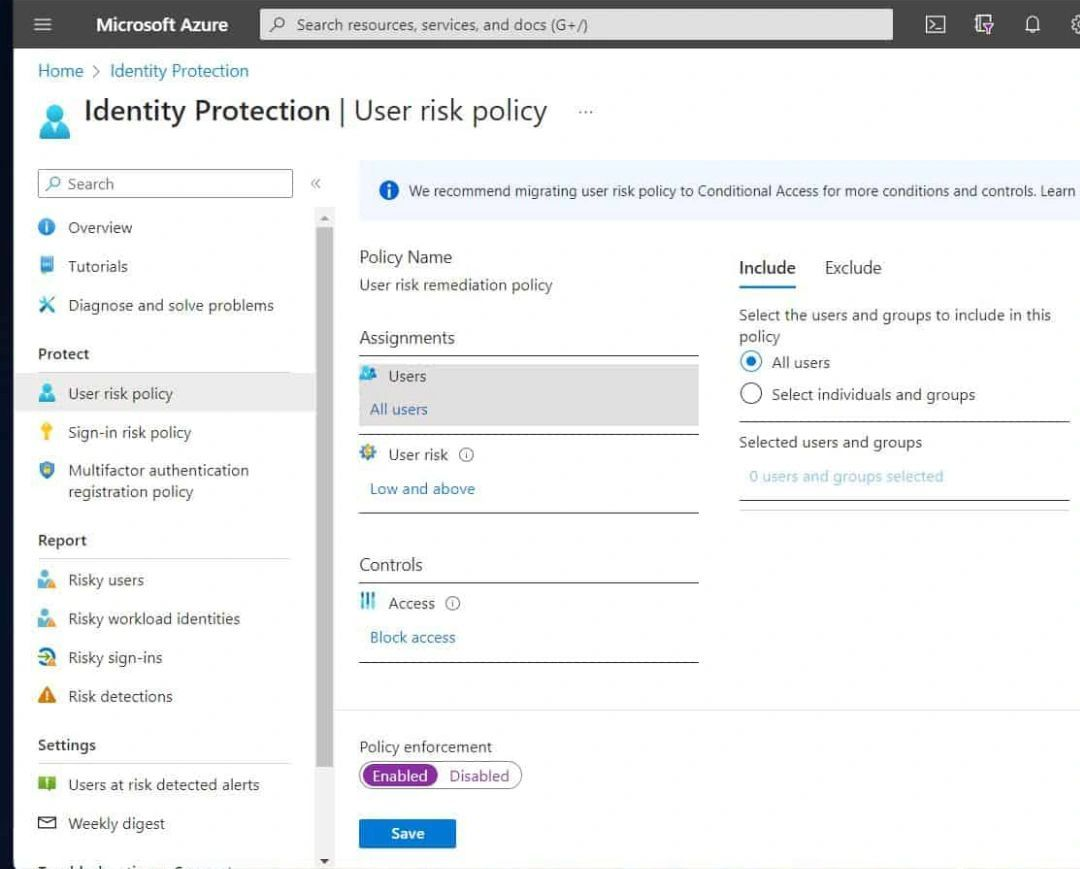Click the Multifactor authentication shield icon
The width and height of the screenshot is (1080, 869).
coord(46,470)
